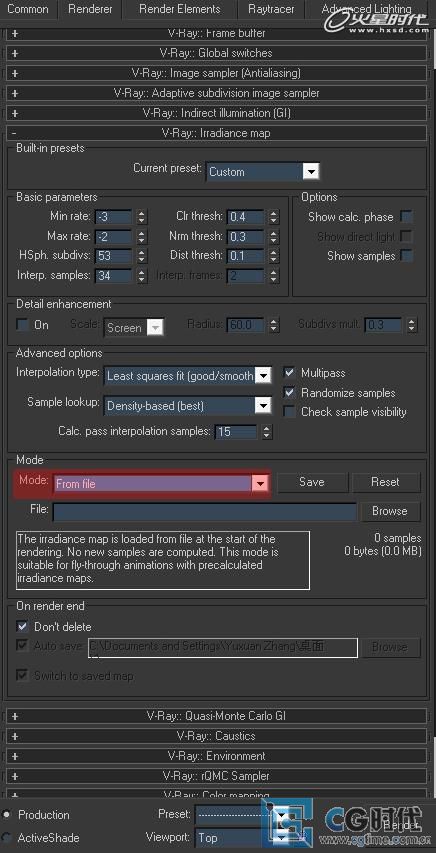Click the Min rate value field

click(x=113, y=217)
